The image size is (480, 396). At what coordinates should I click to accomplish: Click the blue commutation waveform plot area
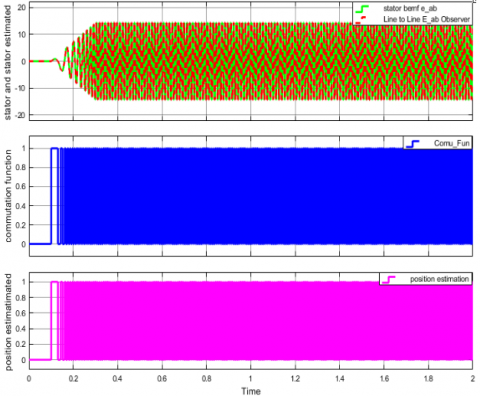(x=267, y=196)
